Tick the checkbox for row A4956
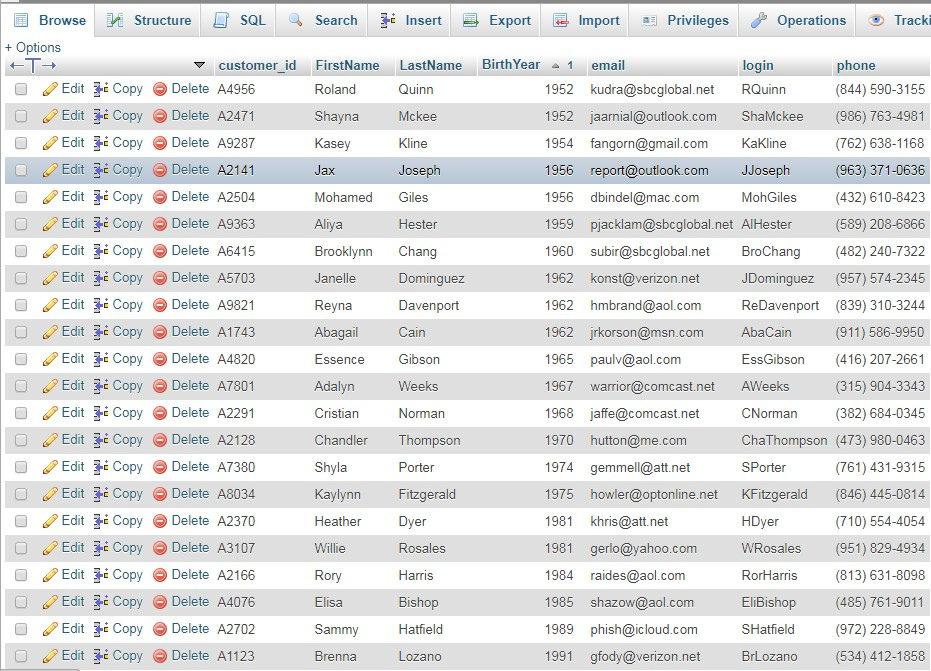The image size is (931, 671). point(21,89)
